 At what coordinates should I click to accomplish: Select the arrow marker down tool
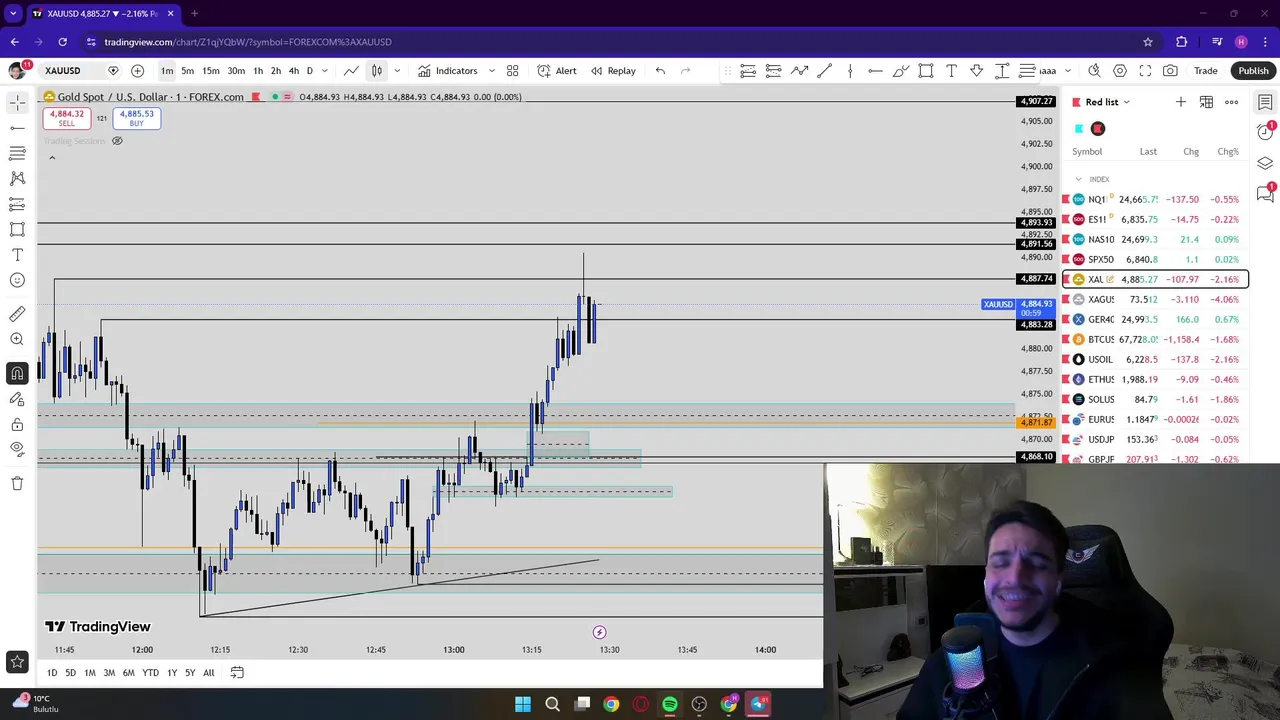pos(976,71)
